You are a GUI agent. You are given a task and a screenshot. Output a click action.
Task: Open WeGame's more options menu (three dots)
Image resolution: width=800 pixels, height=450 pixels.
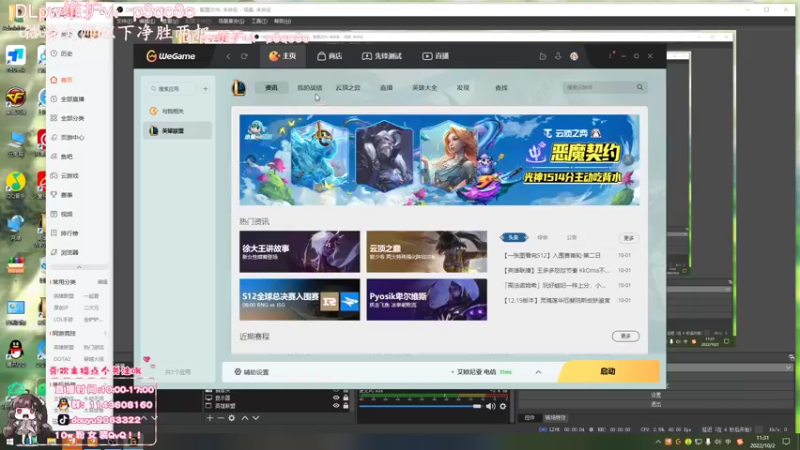[610, 56]
